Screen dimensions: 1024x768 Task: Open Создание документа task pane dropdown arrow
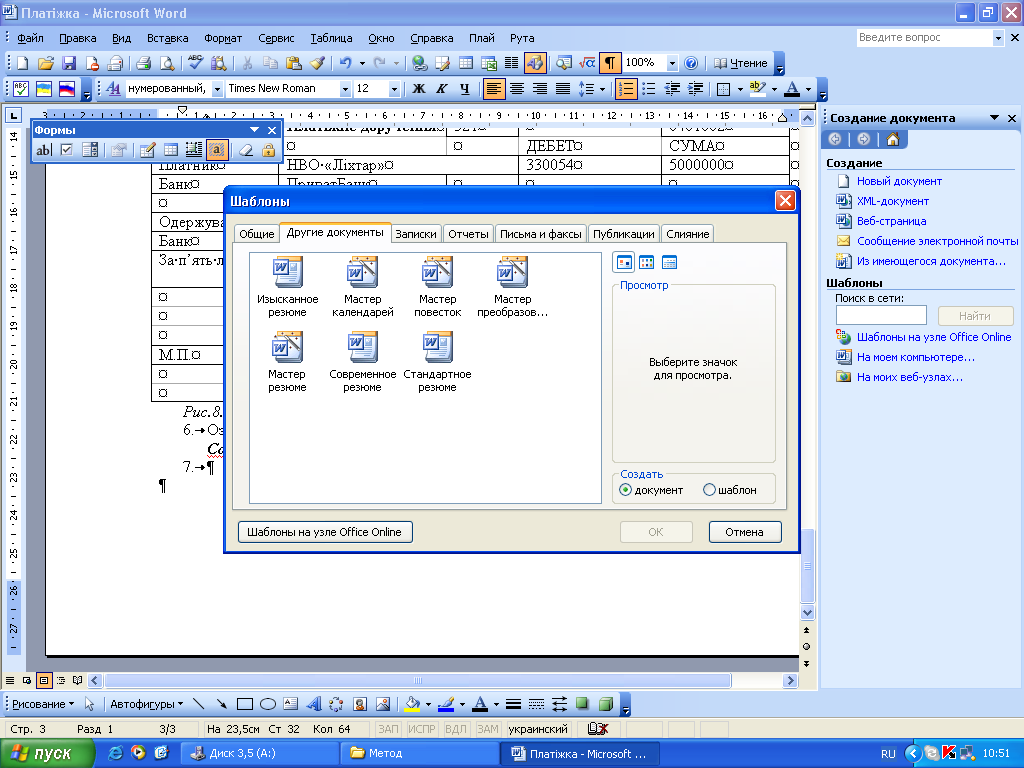[994, 118]
